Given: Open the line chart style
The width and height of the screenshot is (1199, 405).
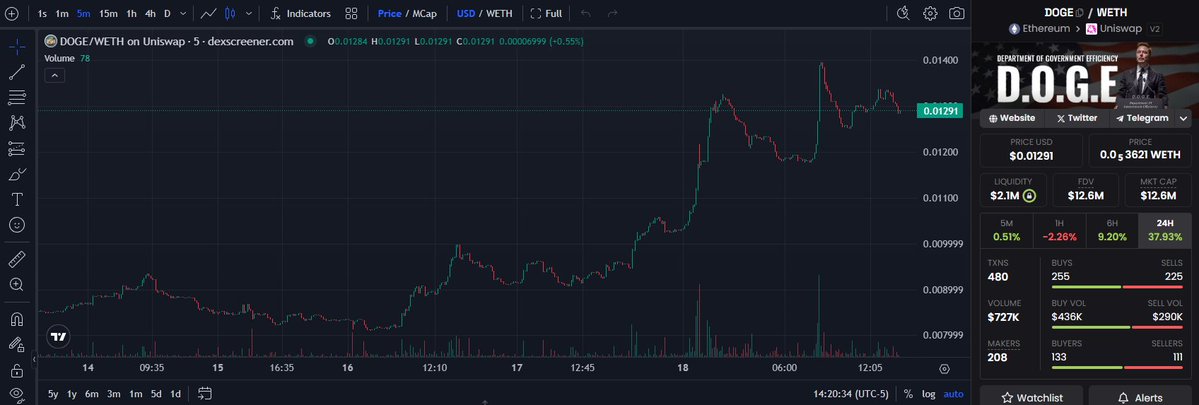Looking at the screenshot, I should pos(208,13).
